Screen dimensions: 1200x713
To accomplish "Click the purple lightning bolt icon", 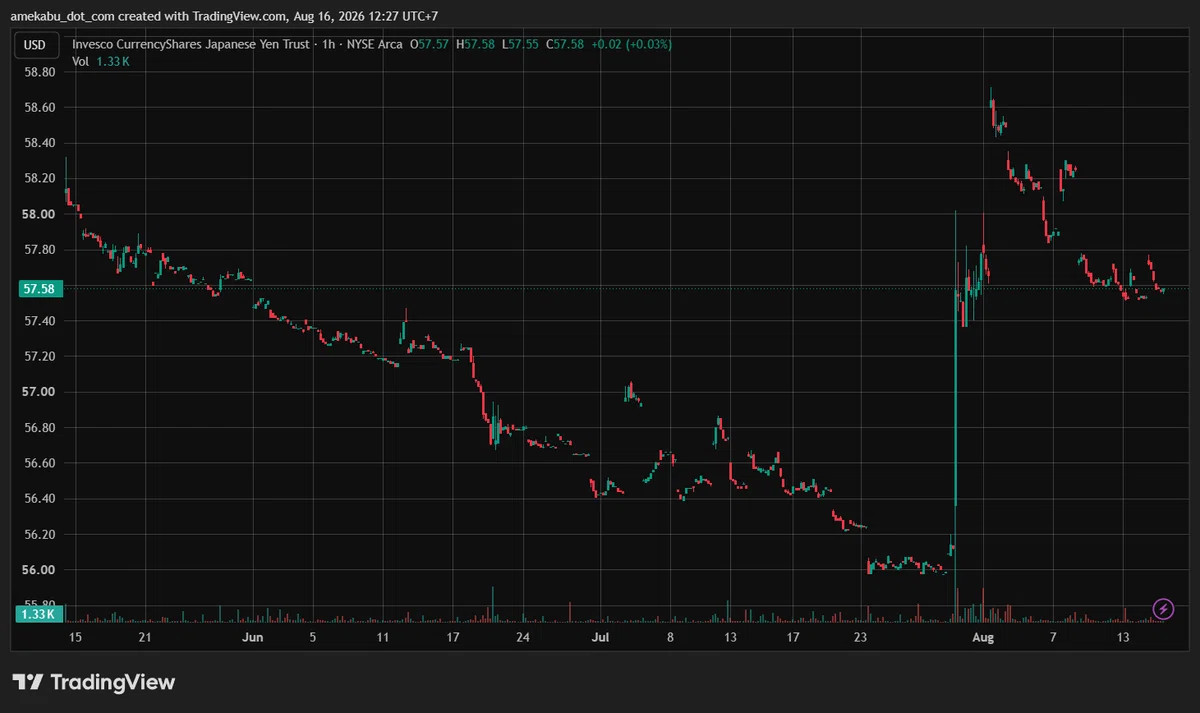I will [x=1163, y=607].
